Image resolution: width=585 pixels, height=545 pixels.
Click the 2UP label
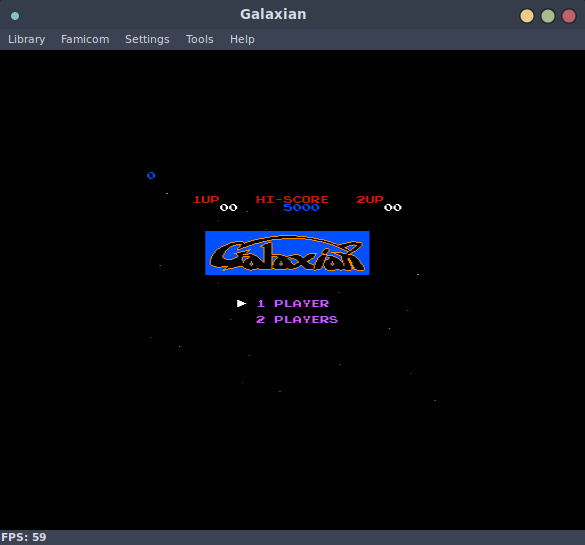(370, 199)
